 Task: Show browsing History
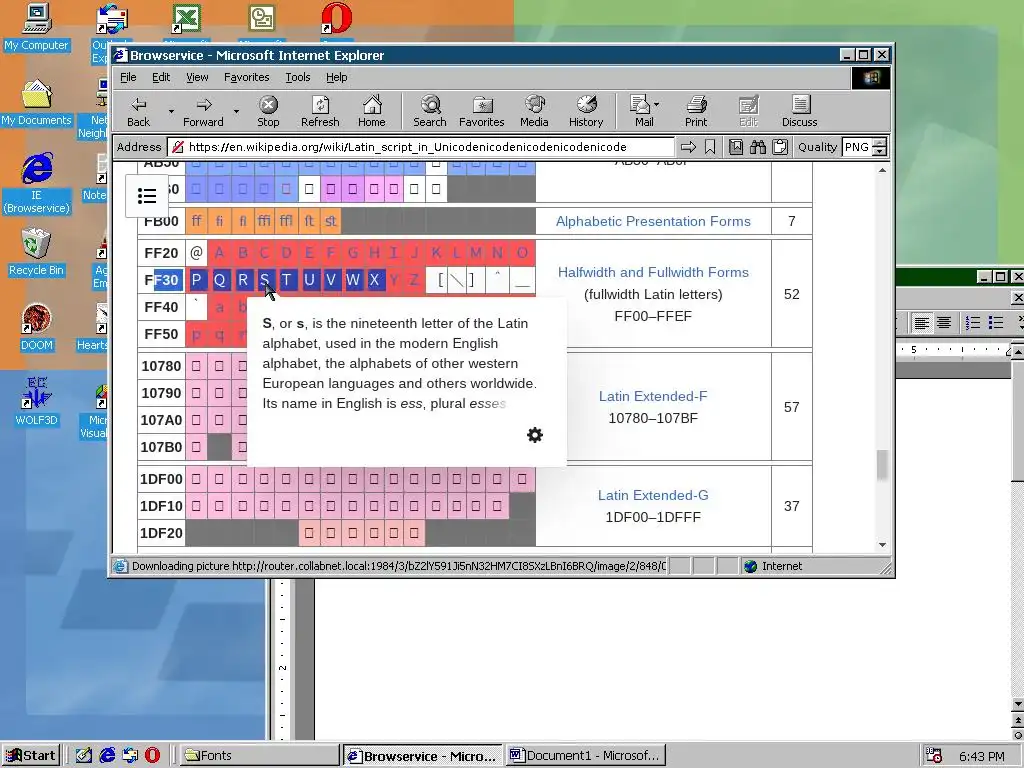click(x=586, y=112)
